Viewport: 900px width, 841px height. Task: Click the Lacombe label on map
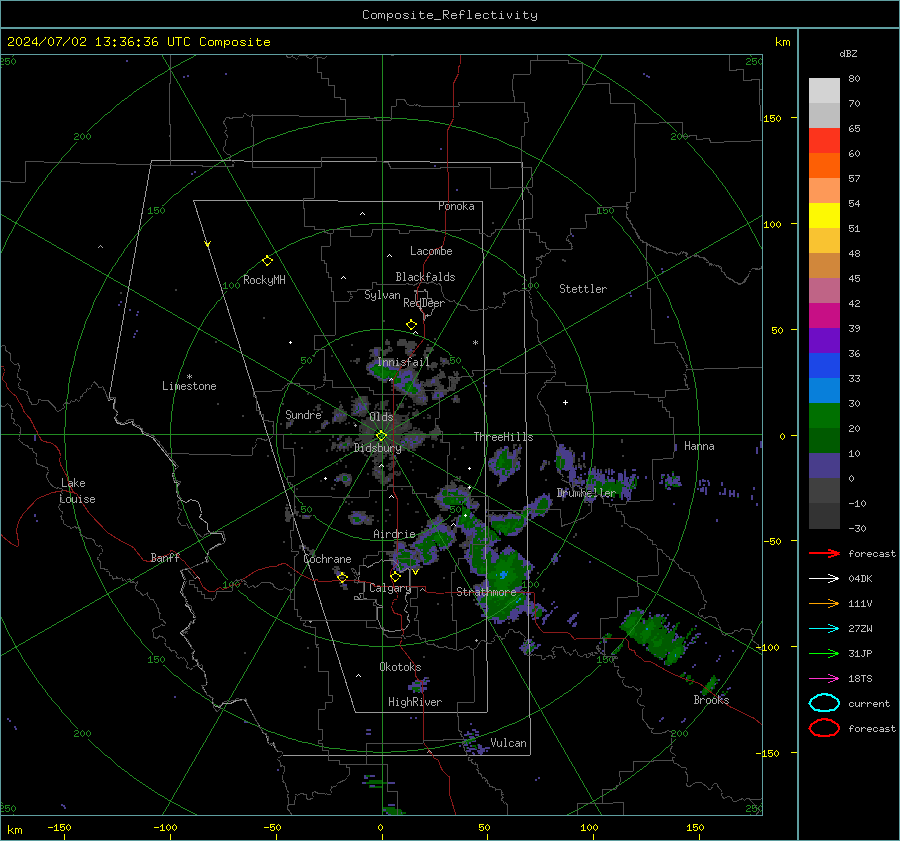click(431, 251)
